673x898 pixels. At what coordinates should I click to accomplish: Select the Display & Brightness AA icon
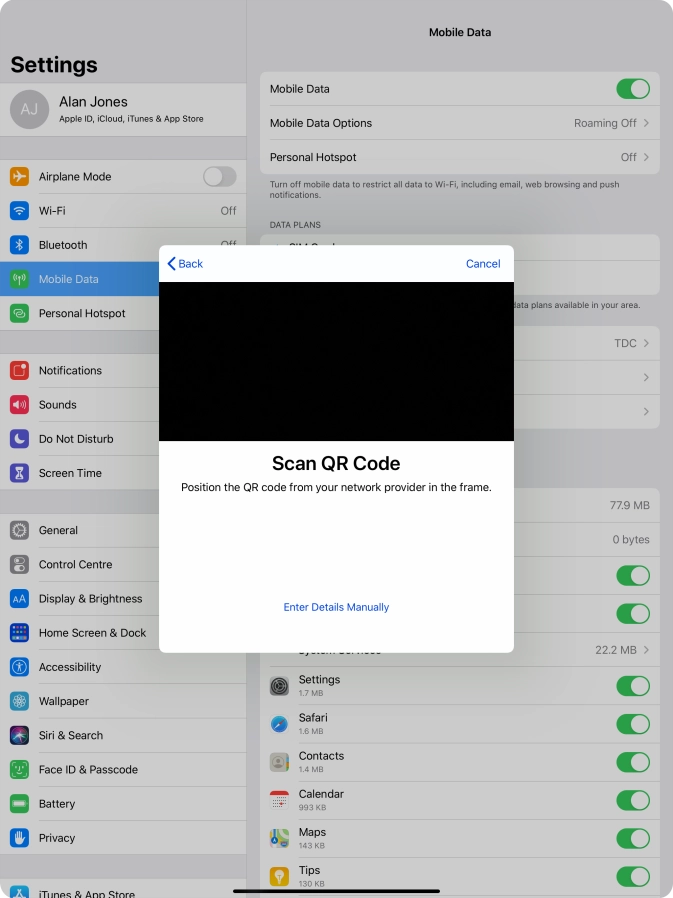19,598
